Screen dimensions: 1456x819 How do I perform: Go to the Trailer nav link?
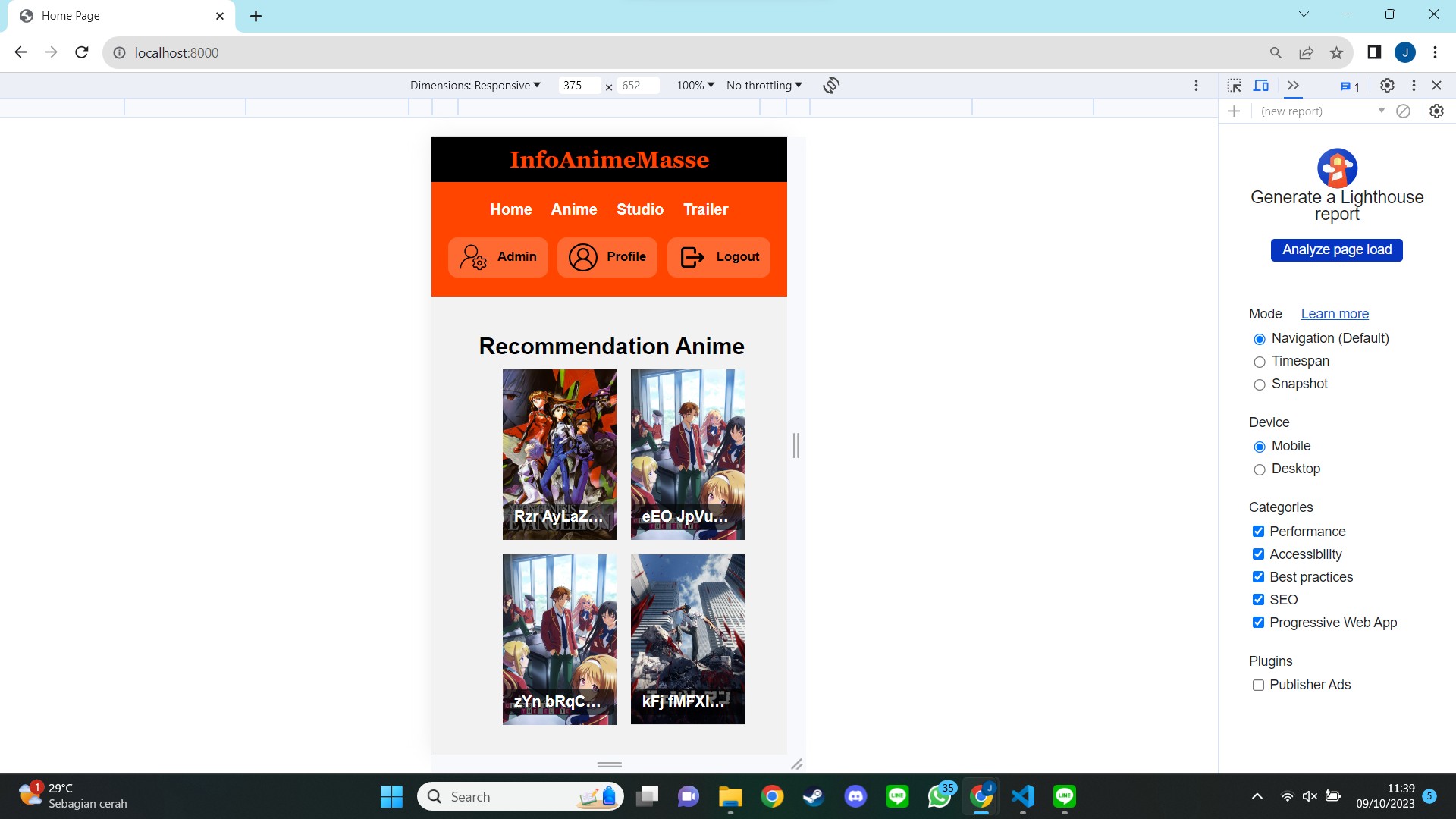tap(705, 209)
